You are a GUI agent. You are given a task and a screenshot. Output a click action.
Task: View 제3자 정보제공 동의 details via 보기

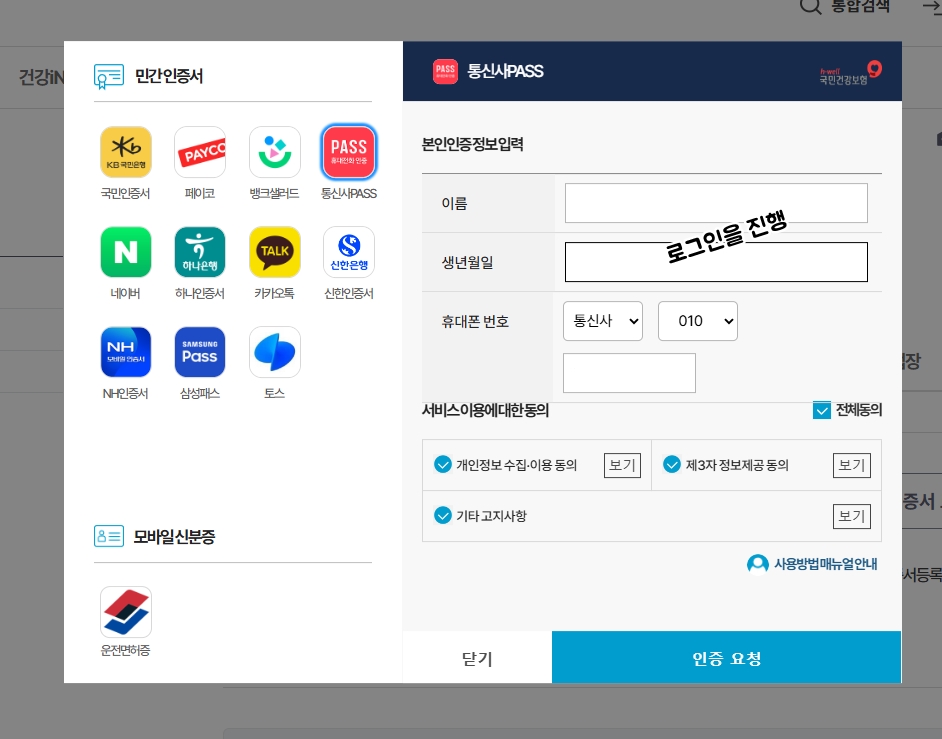(x=852, y=466)
